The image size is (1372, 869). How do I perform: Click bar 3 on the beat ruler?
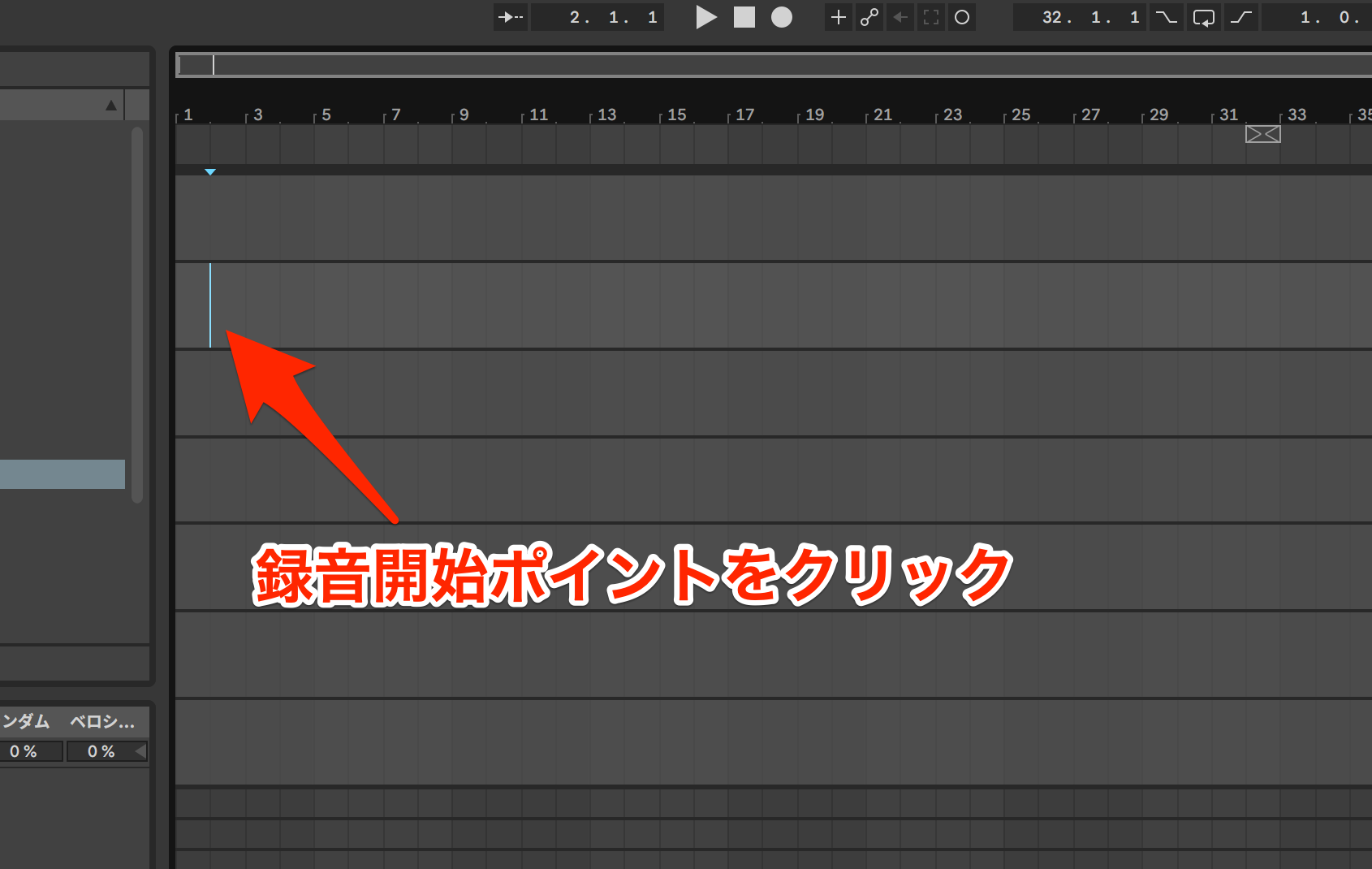click(x=258, y=115)
